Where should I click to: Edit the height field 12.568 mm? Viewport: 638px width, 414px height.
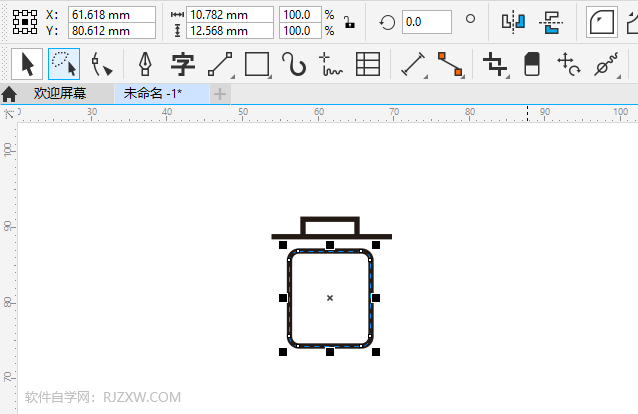[x=229, y=31]
